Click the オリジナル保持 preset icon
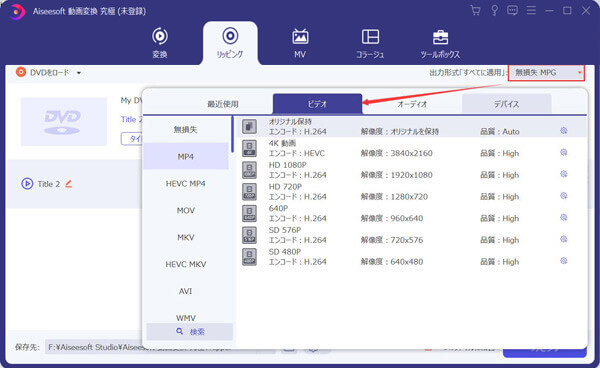The width and height of the screenshot is (600, 368). (x=249, y=127)
